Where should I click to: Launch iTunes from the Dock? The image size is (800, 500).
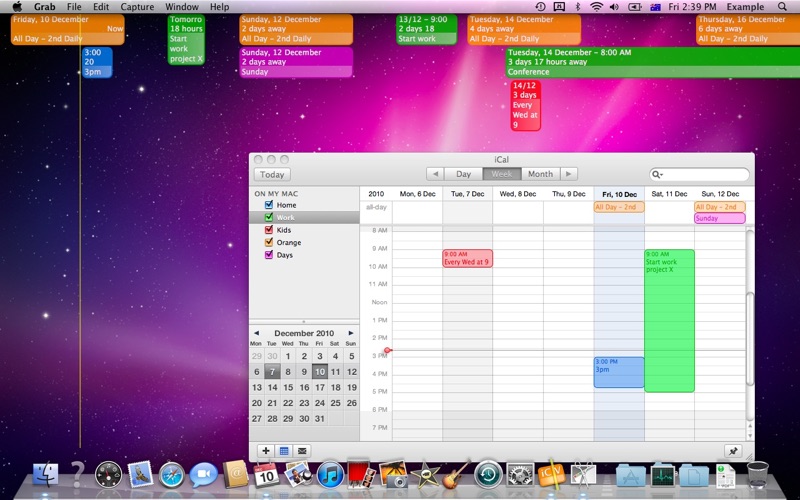click(330, 474)
